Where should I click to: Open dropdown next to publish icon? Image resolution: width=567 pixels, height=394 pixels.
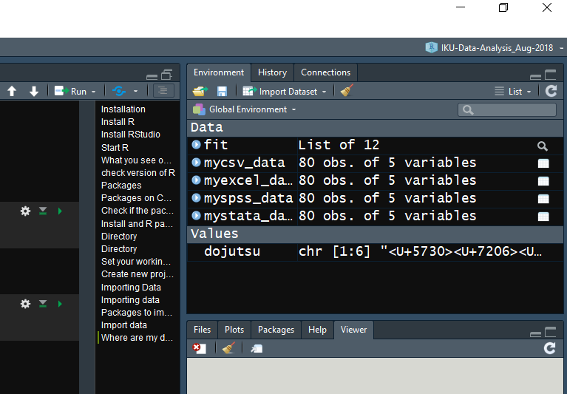click(136, 91)
